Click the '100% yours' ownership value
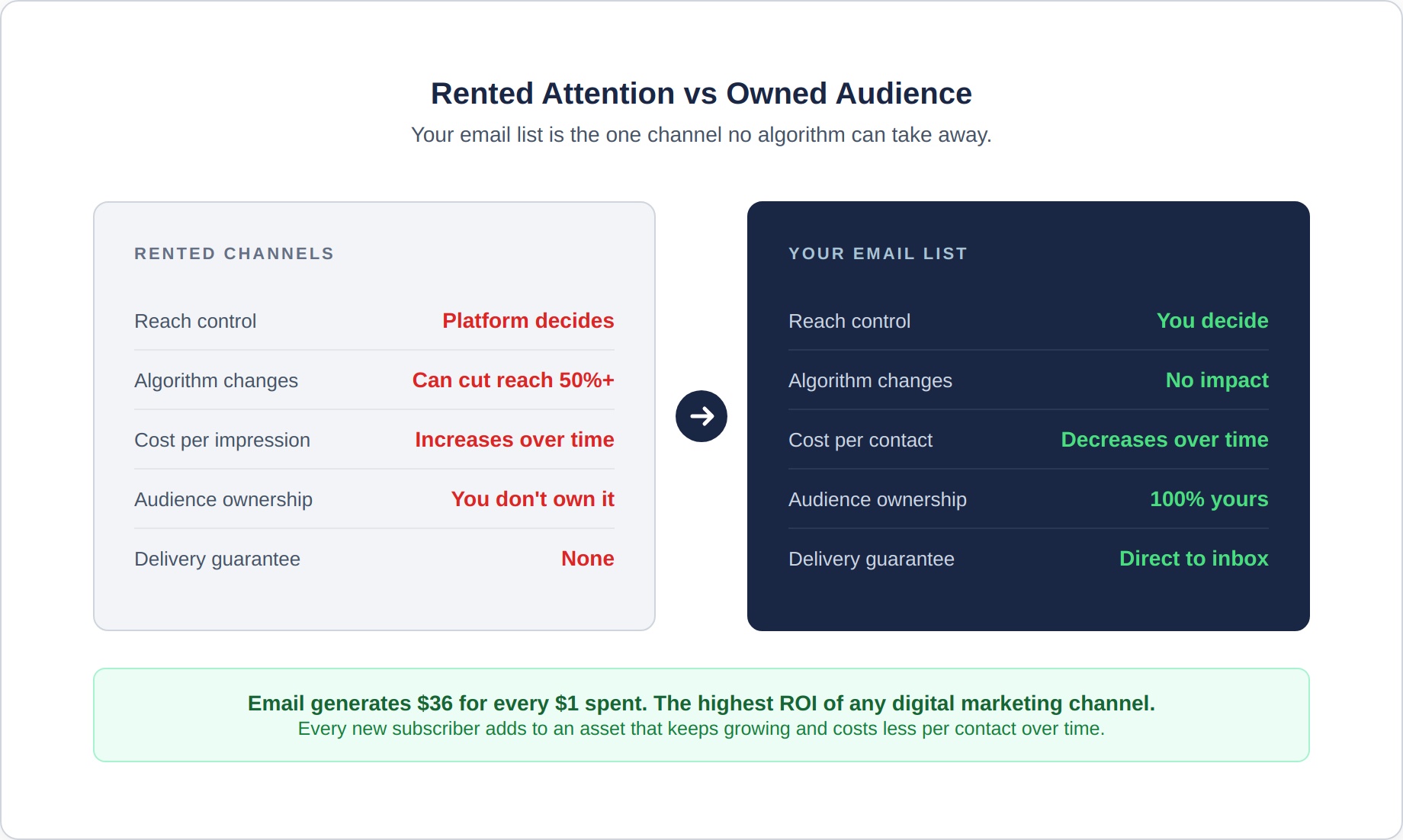 (1209, 499)
